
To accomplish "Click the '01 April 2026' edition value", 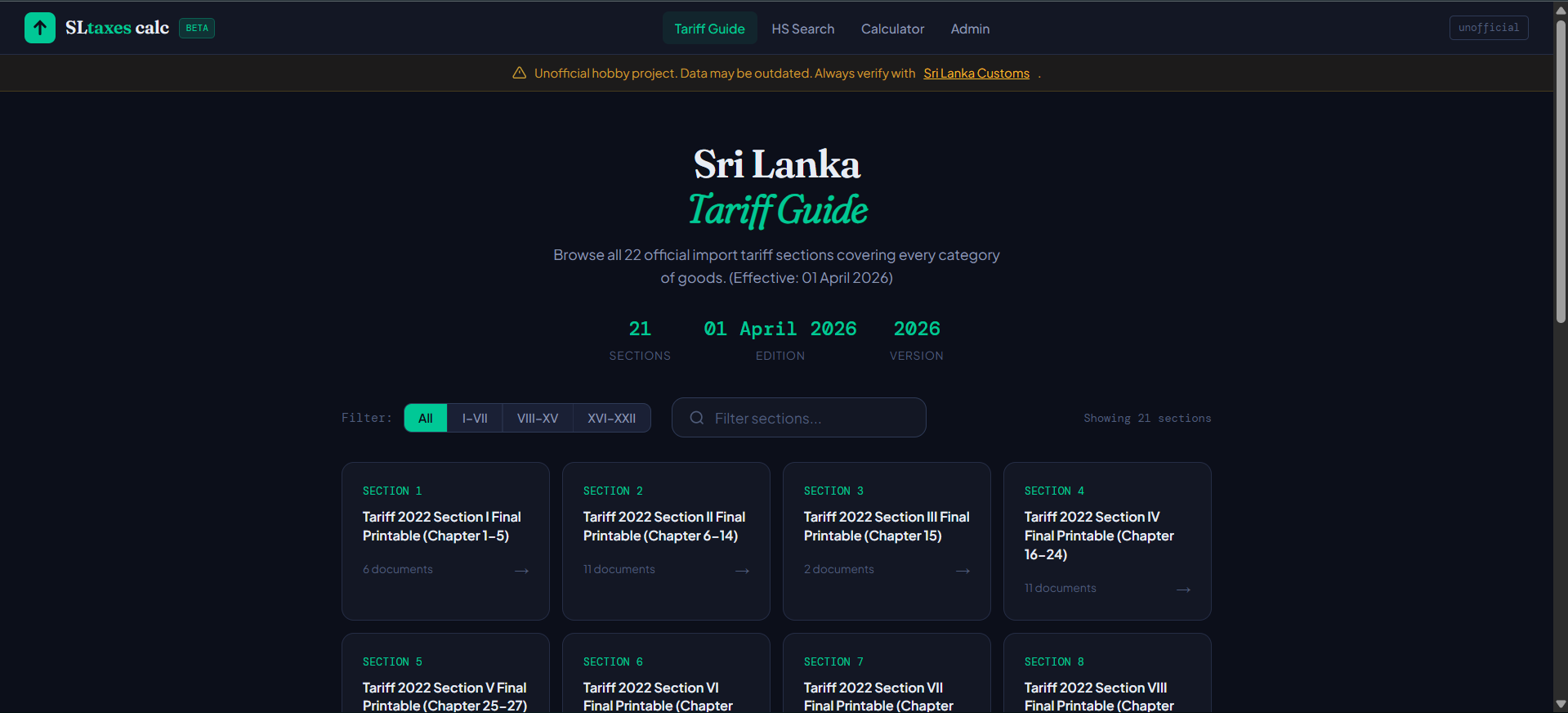I will tap(780, 329).
